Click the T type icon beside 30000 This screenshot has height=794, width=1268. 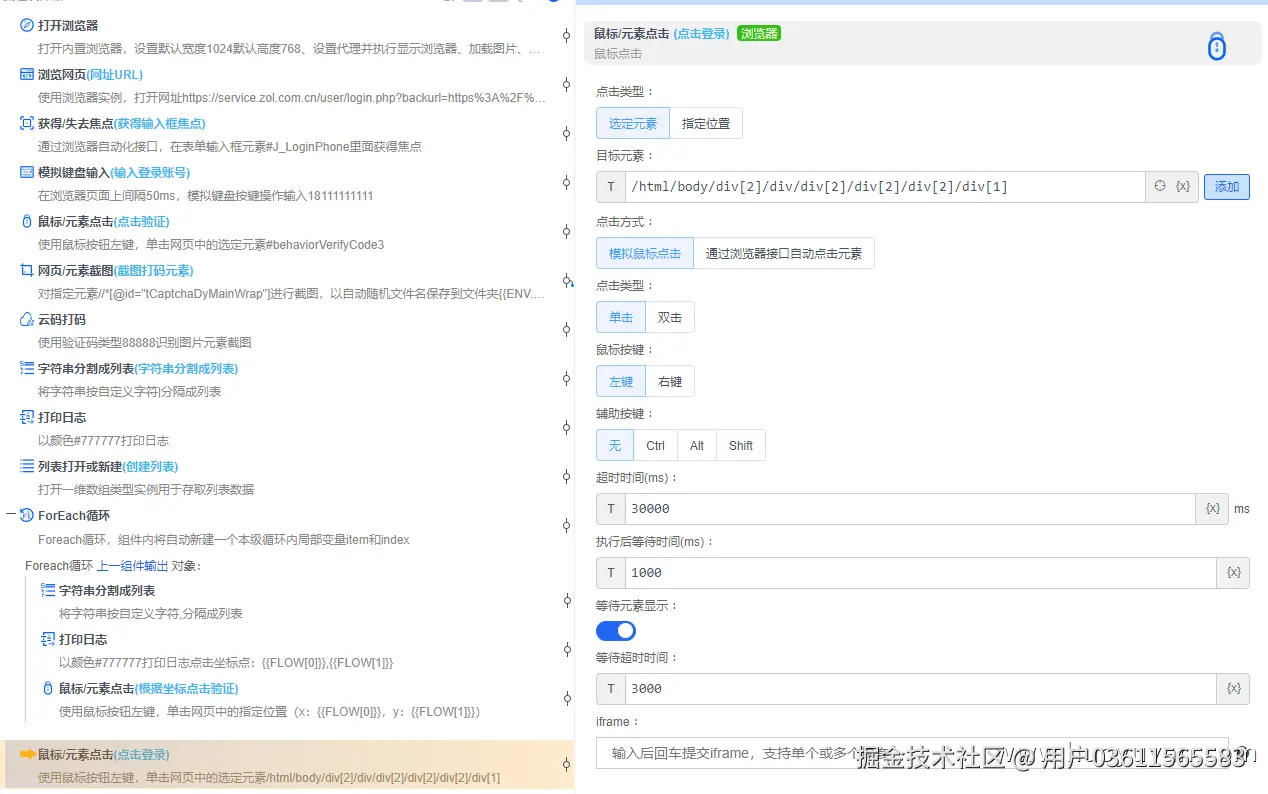tap(611, 508)
